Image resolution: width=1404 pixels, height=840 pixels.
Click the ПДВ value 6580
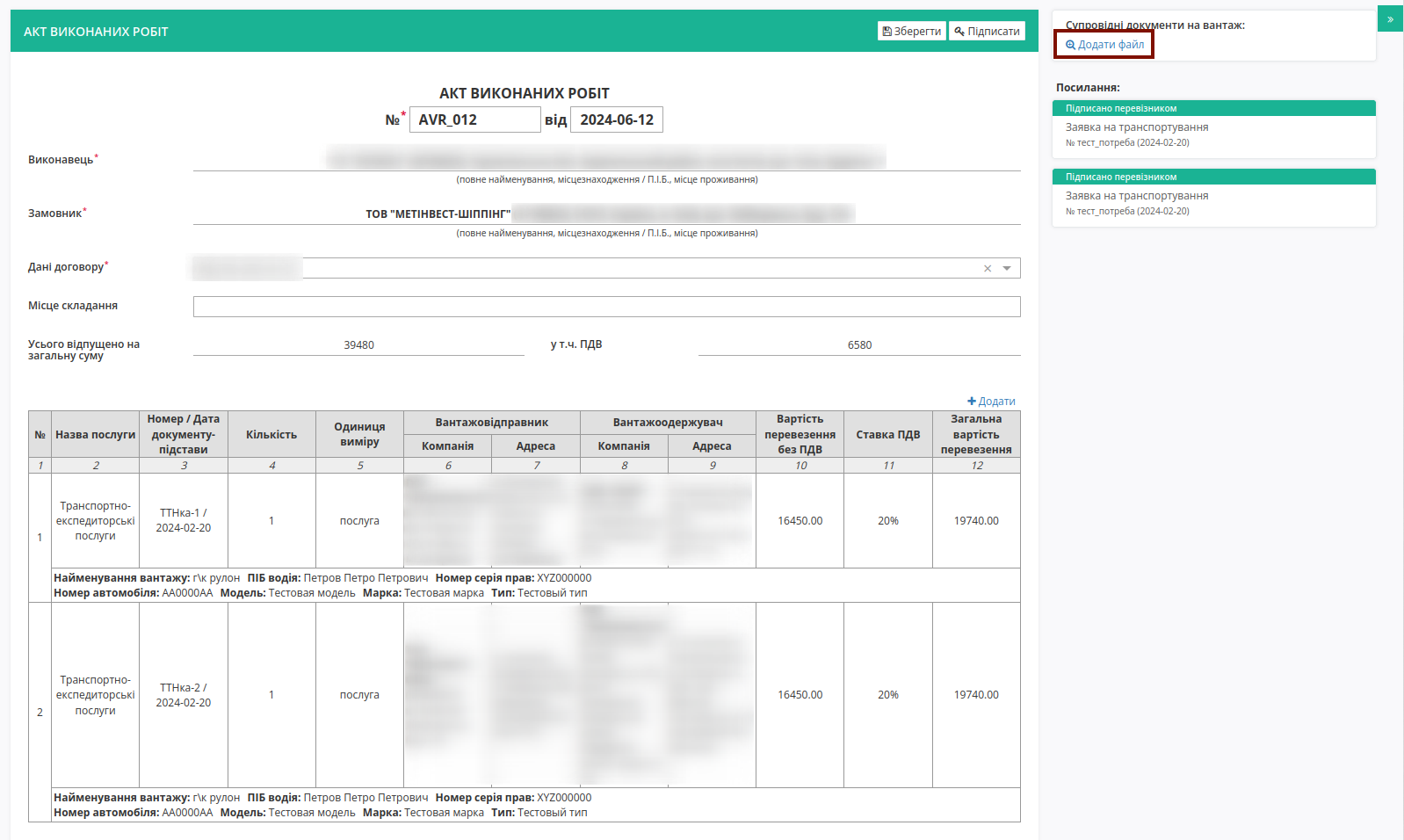859,345
